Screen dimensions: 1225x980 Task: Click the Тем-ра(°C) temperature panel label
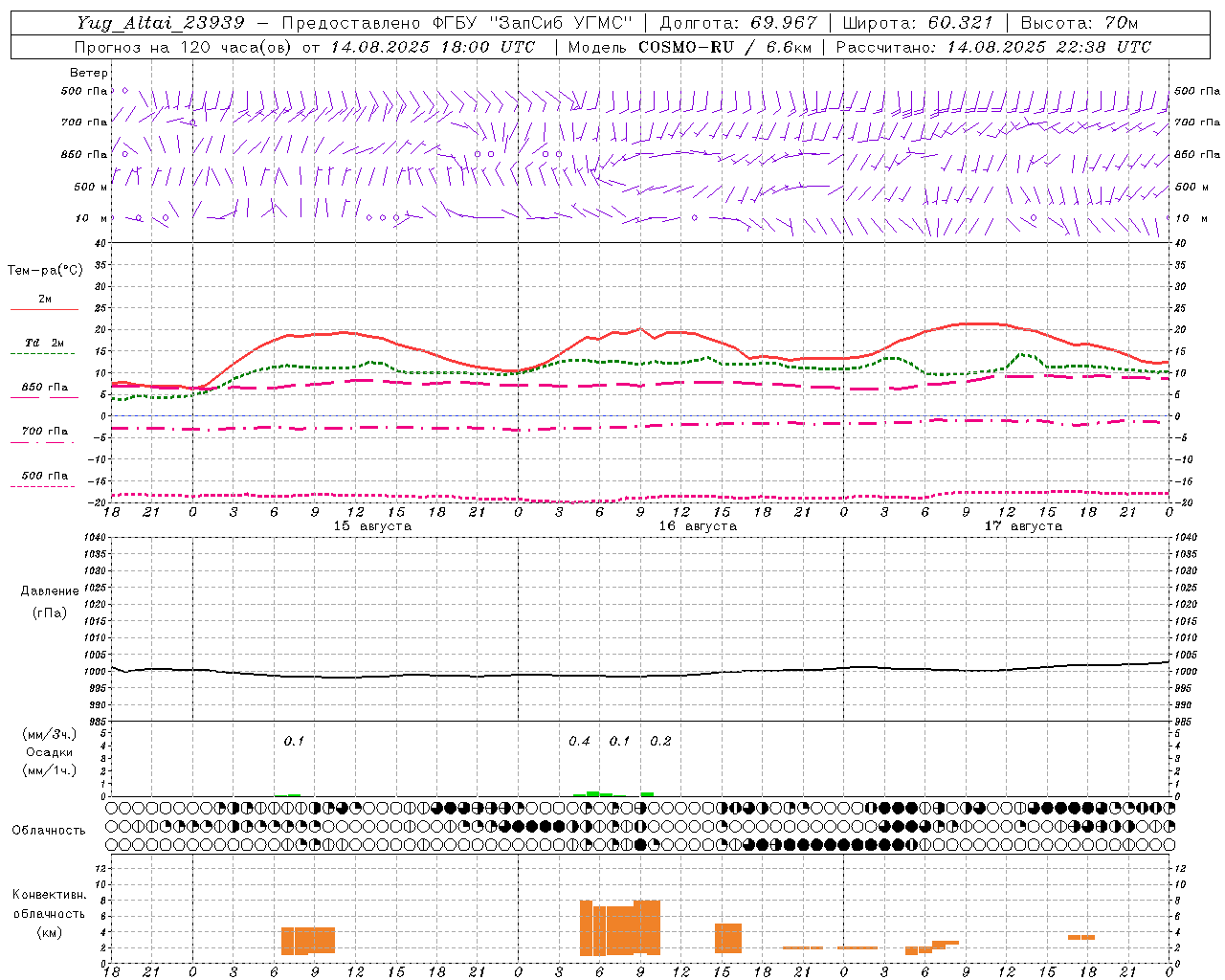point(45,271)
